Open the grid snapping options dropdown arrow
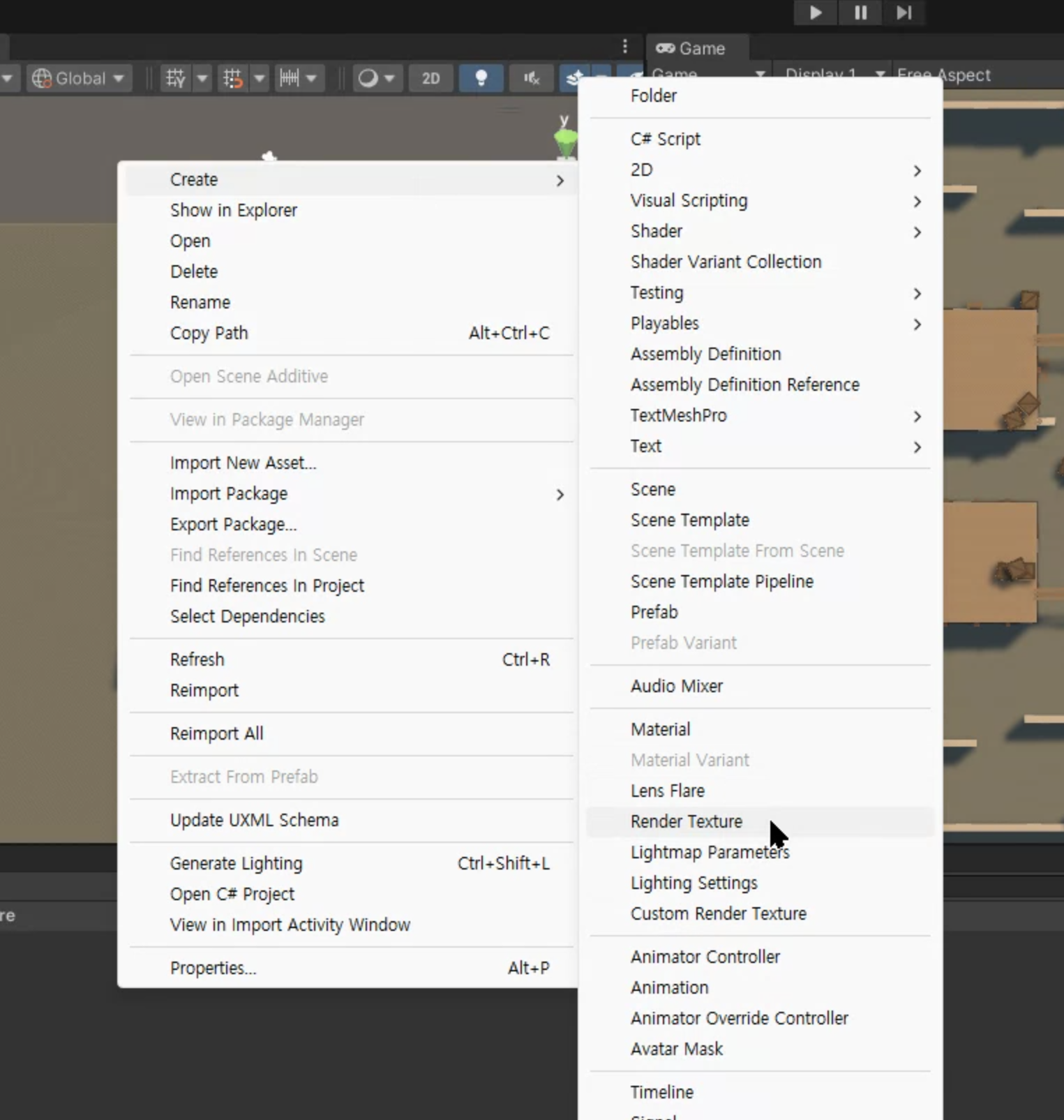The width and height of the screenshot is (1064, 1120). pyautogui.click(x=260, y=78)
